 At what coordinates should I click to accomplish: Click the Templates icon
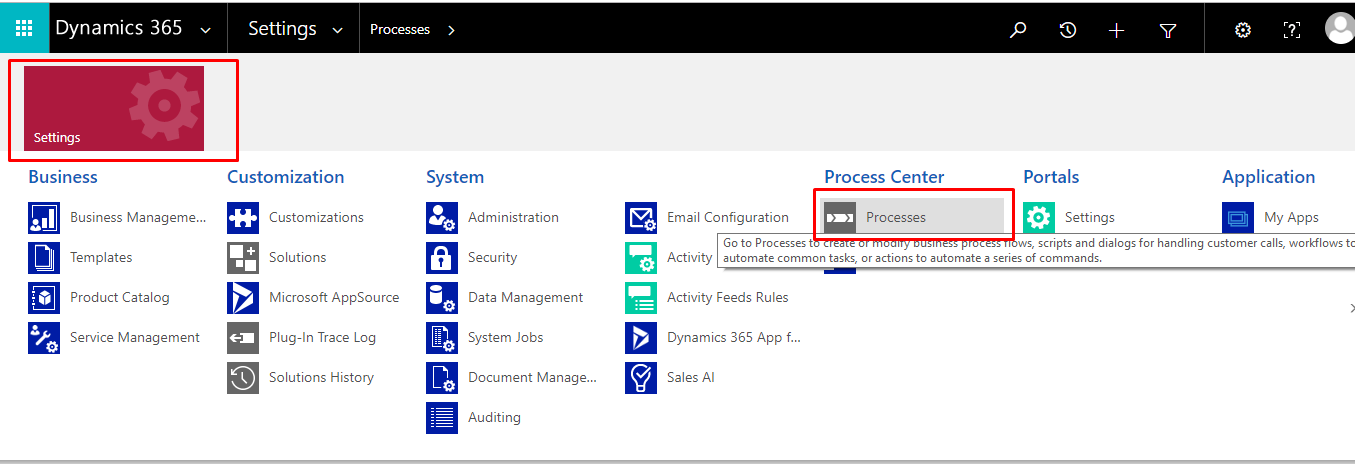pyautogui.click(x=44, y=257)
